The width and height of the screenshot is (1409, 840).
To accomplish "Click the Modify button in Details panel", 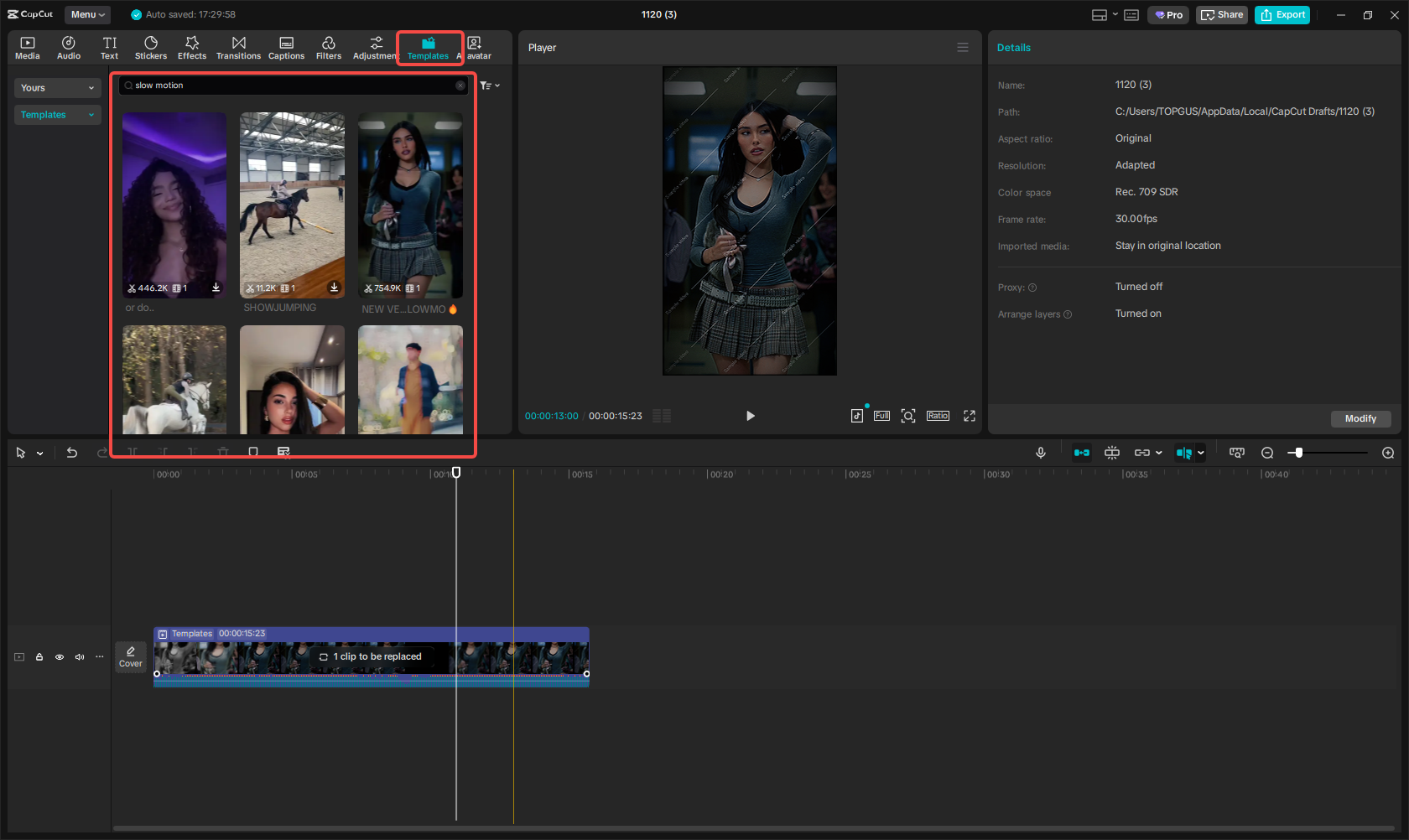I will pos(1360,418).
